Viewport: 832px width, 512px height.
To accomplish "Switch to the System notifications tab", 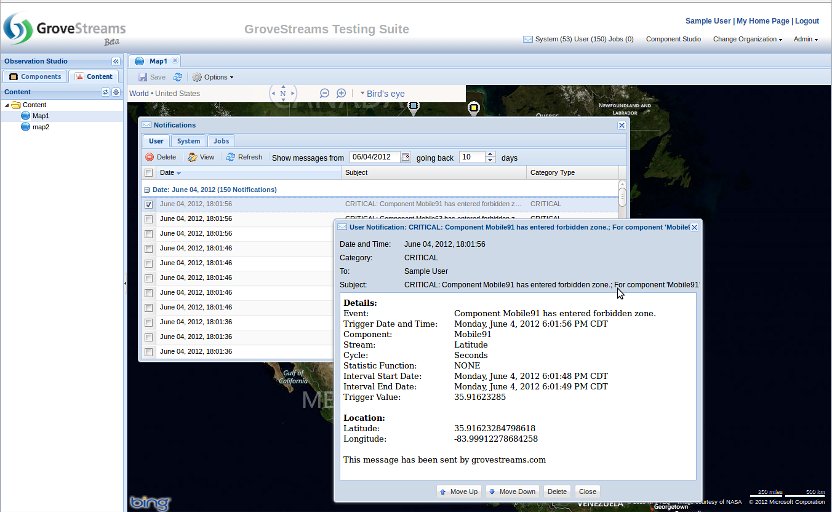I will (x=189, y=141).
